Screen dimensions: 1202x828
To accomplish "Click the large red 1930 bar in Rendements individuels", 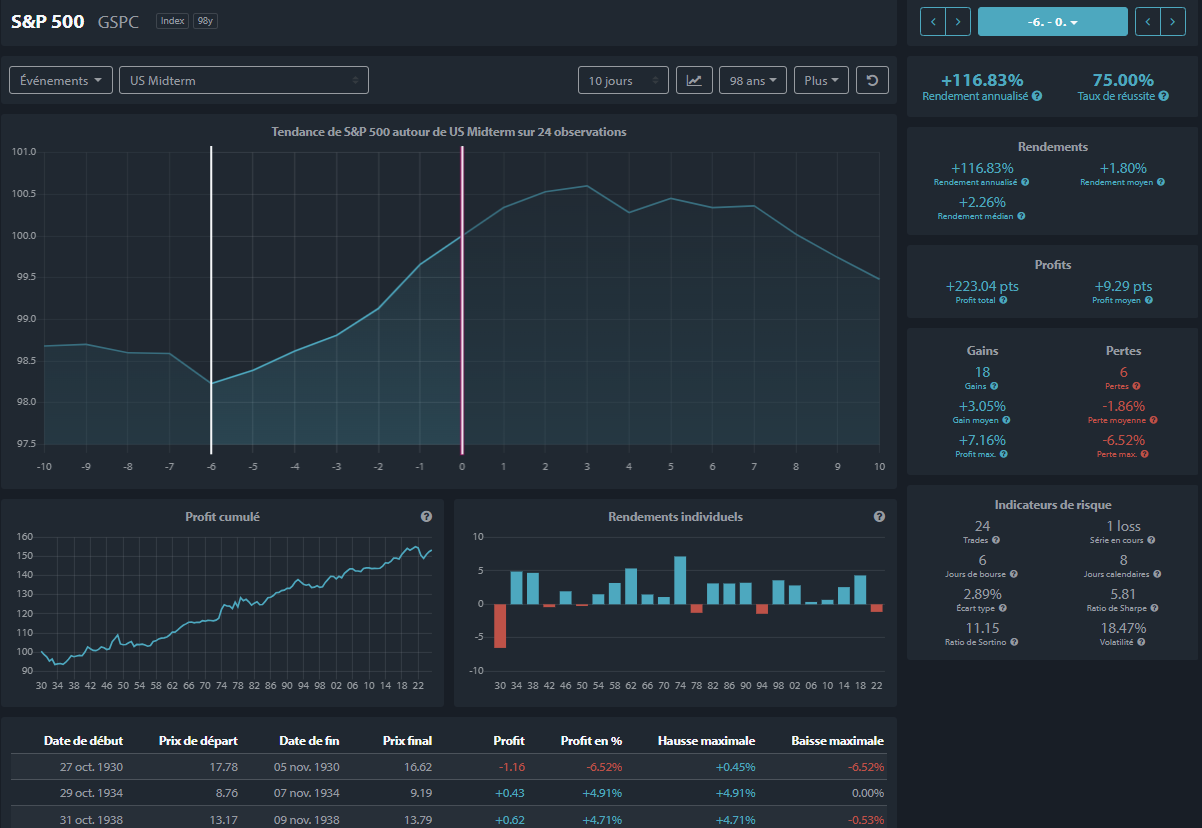I will tap(500, 626).
